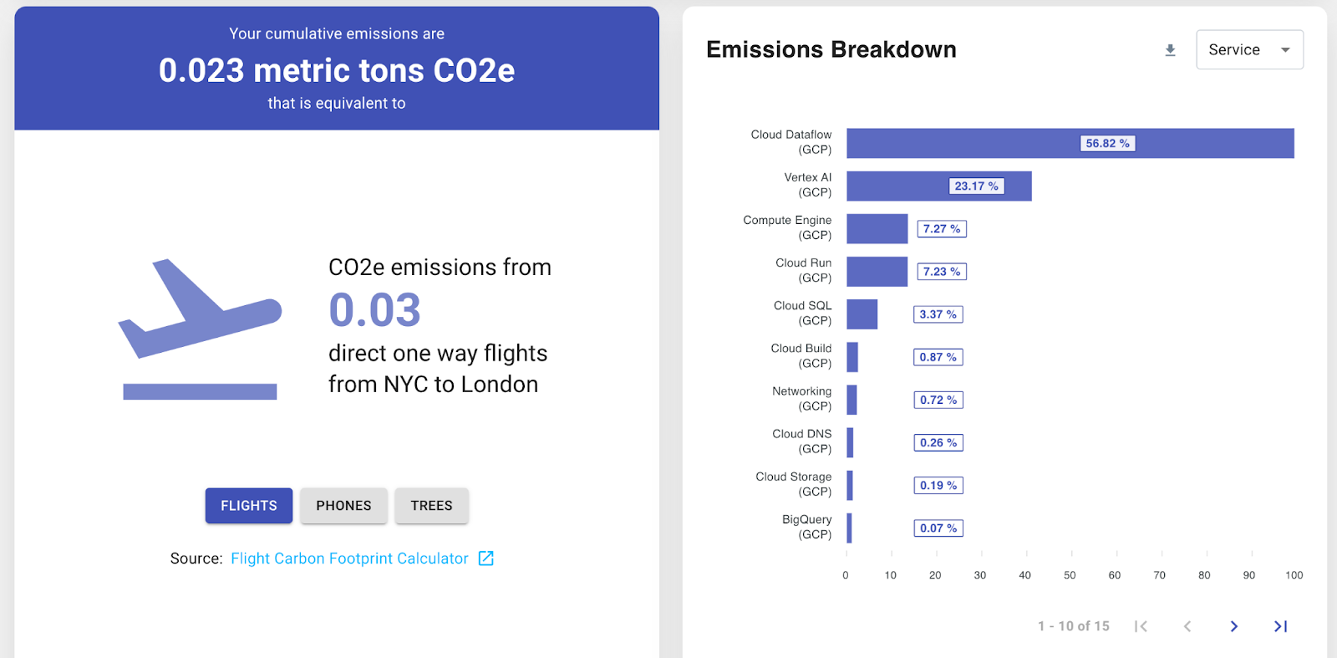Click the Cloud Run (GCP) label
The width and height of the screenshot is (1338, 658).
pos(804,270)
